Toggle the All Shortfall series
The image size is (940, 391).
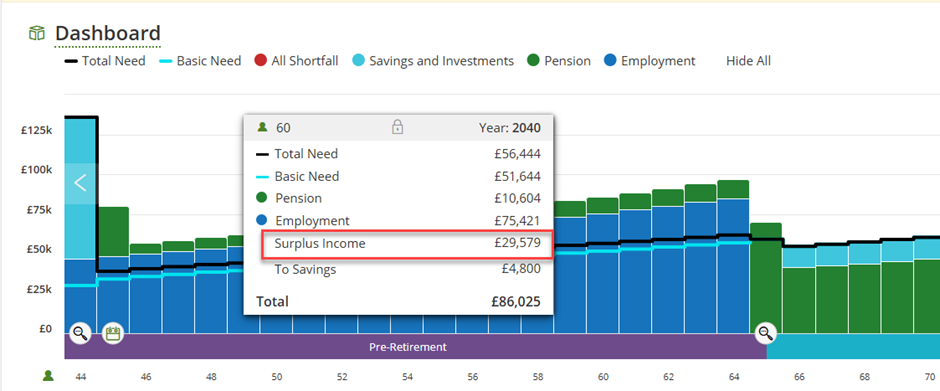(x=296, y=61)
